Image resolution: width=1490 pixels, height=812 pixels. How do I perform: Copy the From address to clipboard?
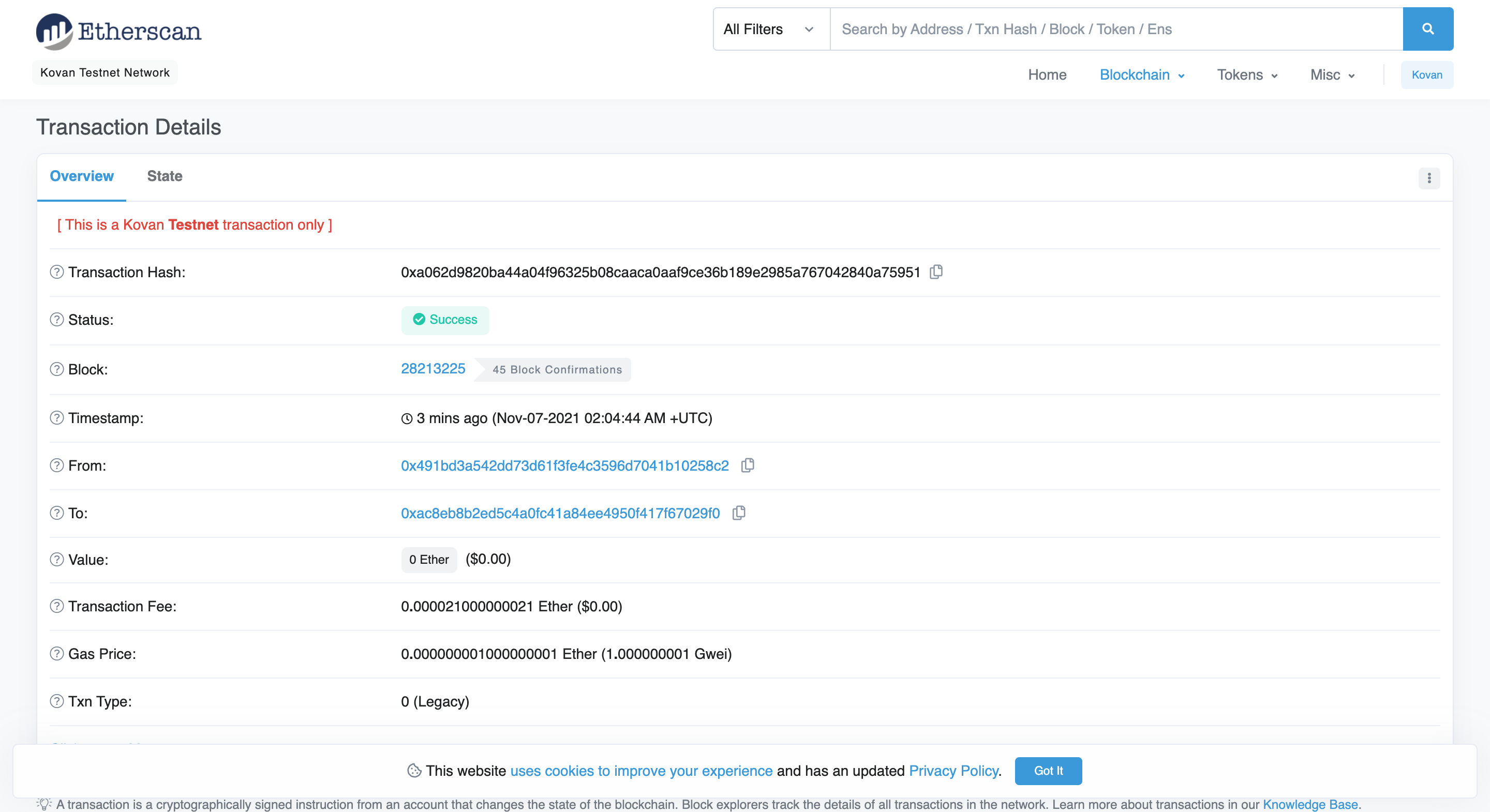[747, 465]
